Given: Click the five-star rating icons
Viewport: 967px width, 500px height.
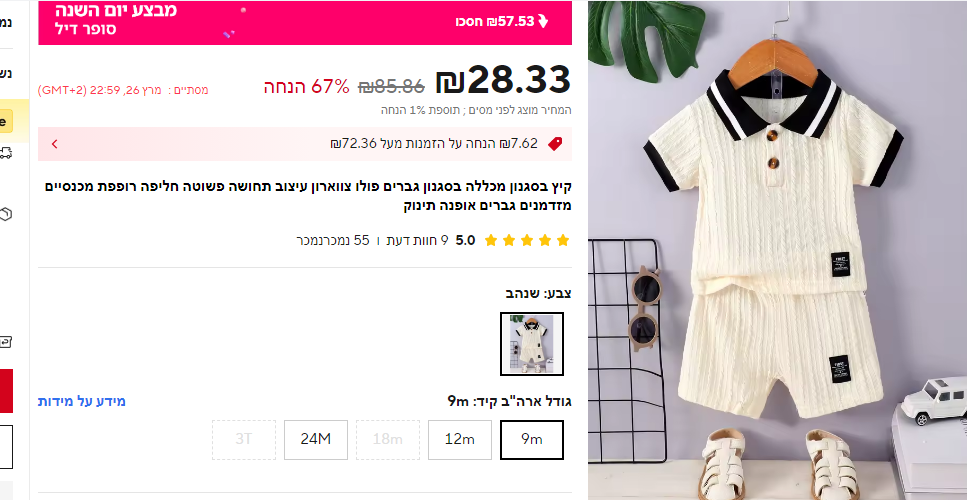Looking at the screenshot, I should coord(527,240).
